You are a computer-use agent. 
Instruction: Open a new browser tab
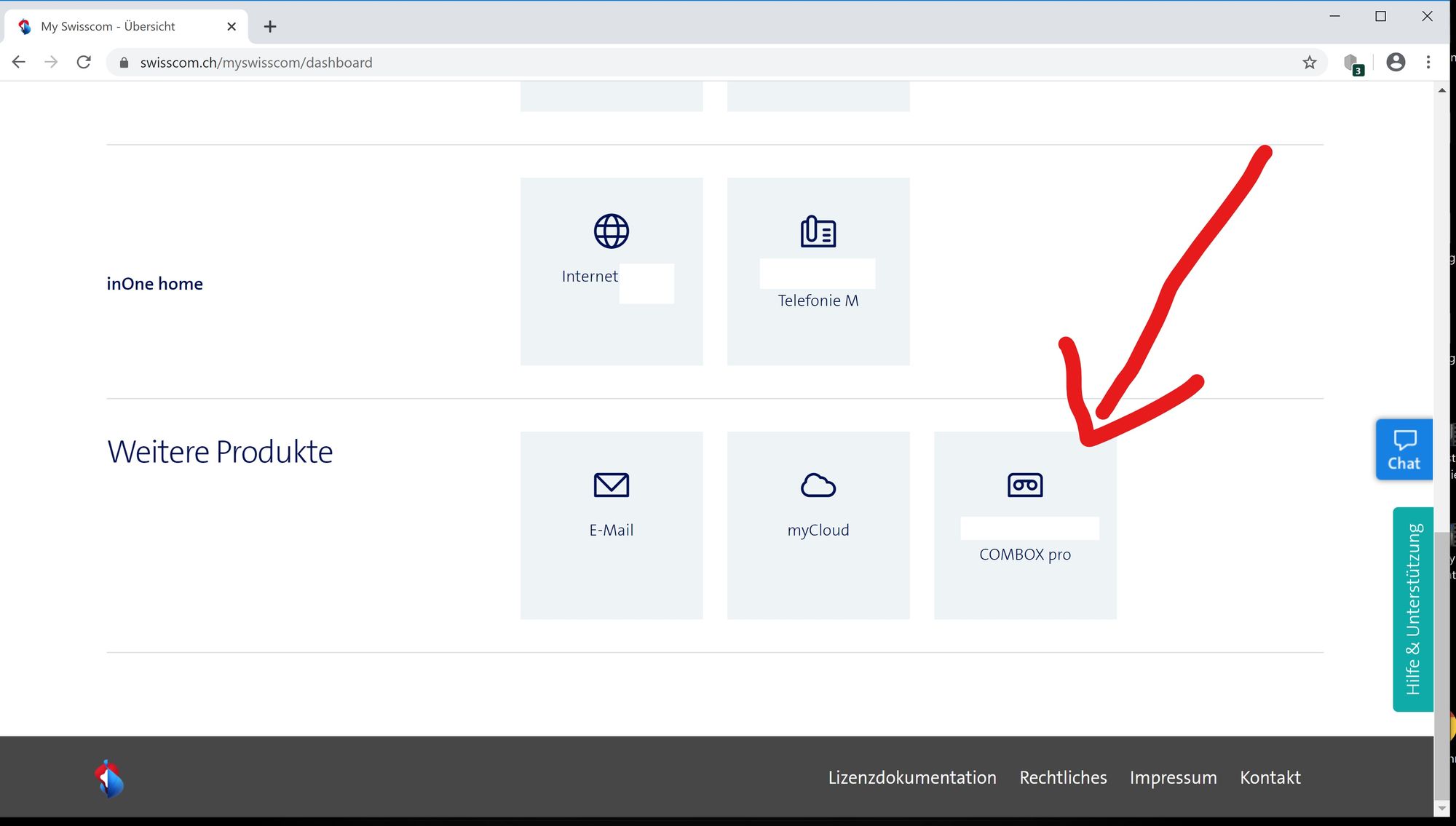270,26
